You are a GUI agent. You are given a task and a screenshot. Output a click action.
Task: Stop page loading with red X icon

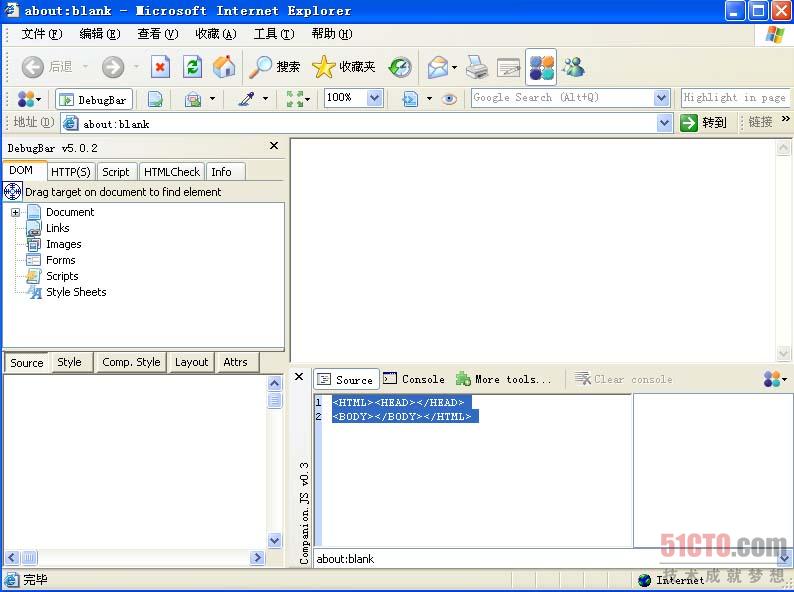(x=160, y=67)
